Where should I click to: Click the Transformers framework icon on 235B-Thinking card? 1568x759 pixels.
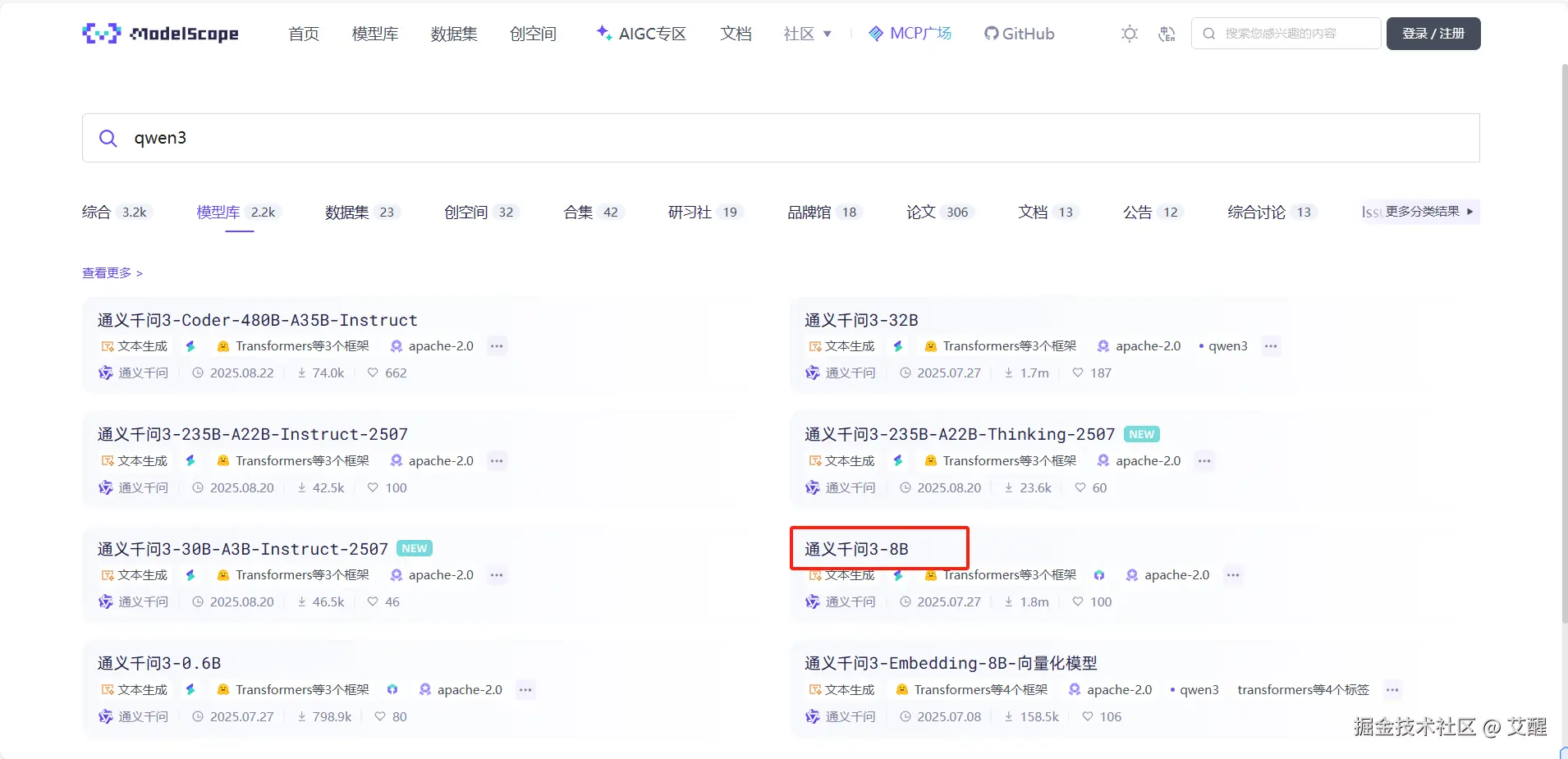tap(930, 460)
